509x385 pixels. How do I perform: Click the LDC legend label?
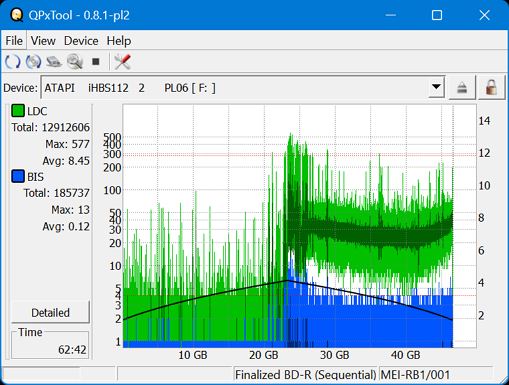[x=37, y=111]
